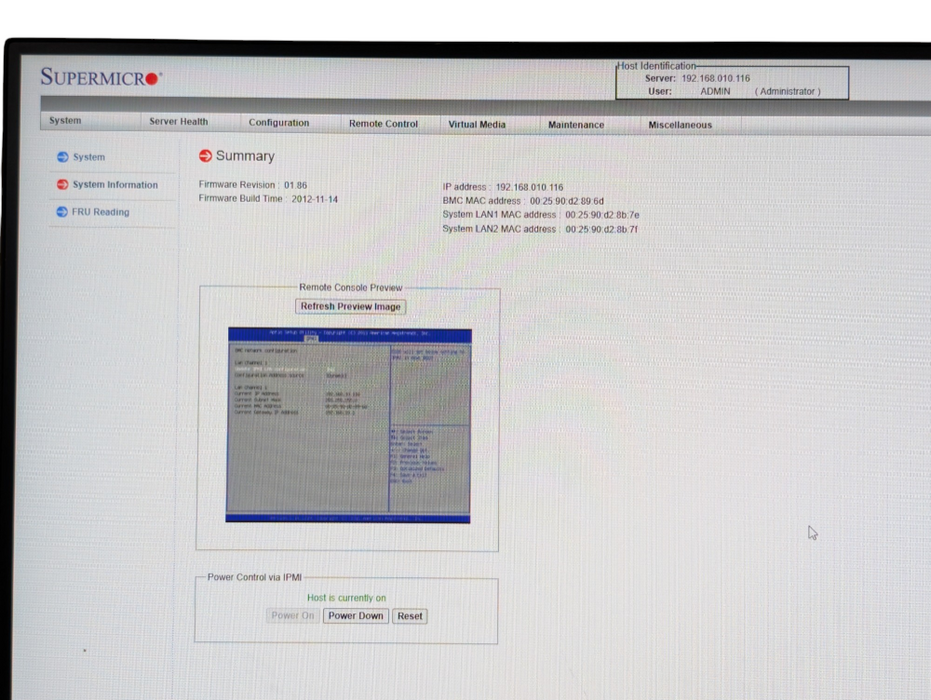Open the System menu tab
This screenshot has width=931, height=700.
click(65, 120)
